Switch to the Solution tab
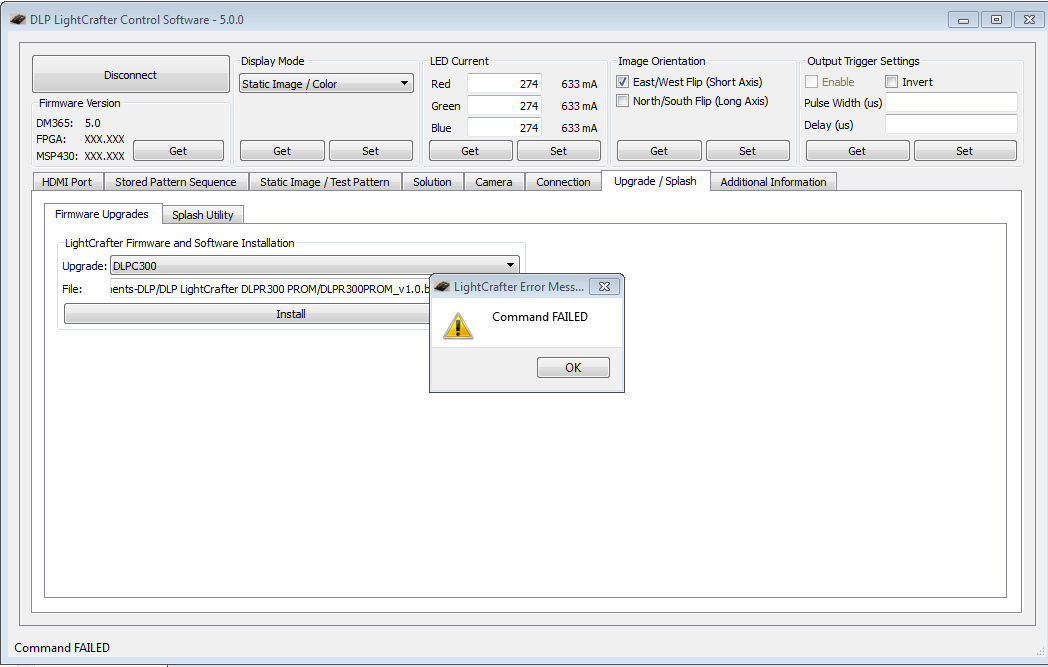The height and width of the screenshot is (667, 1048). click(432, 182)
